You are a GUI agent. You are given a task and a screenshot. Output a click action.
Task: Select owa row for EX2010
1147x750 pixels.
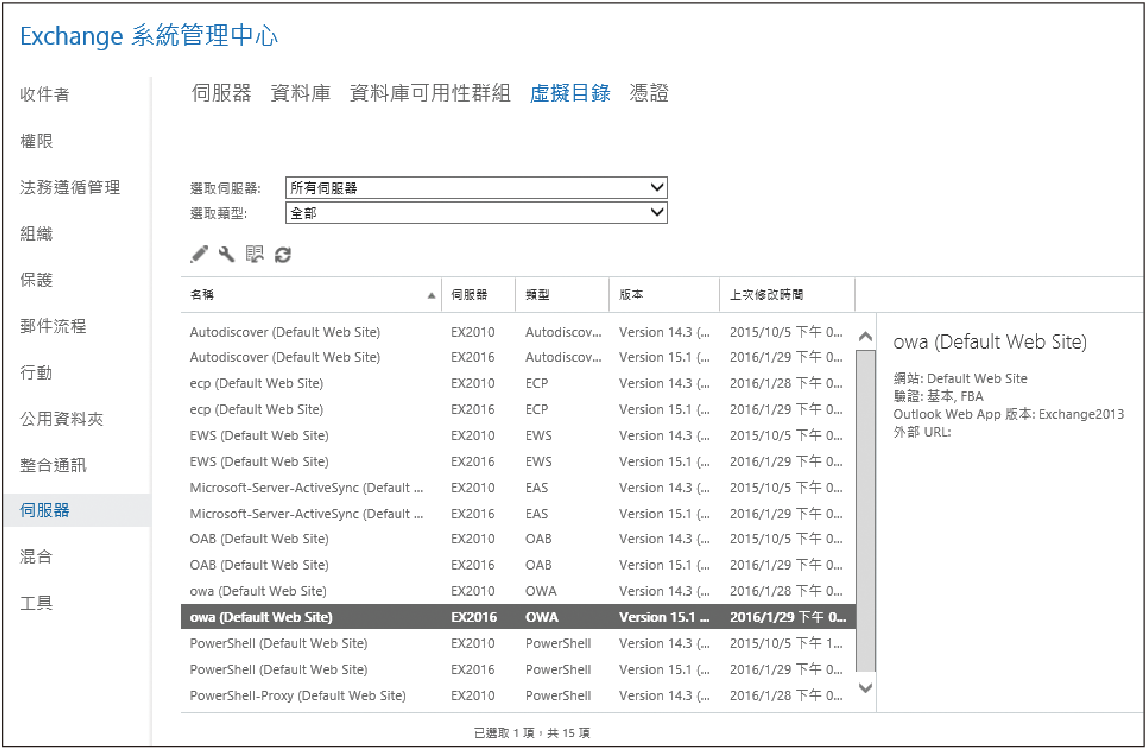(518, 591)
